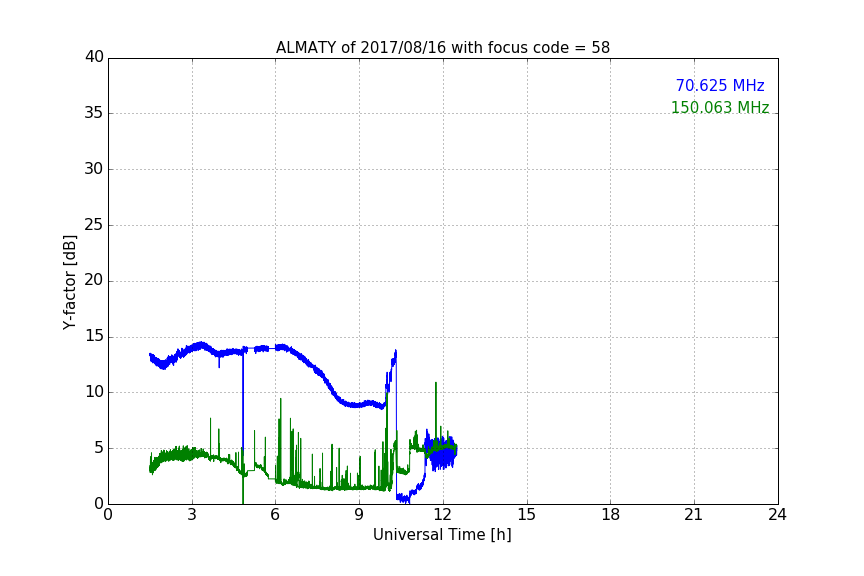Click the y-axis tick label '35'
Viewport: 864px width, 576px height.
(94, 113)
